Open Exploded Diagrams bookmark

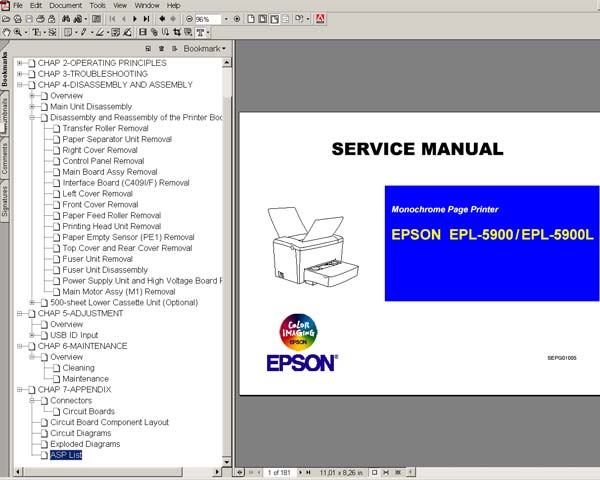tap(85, 444)
